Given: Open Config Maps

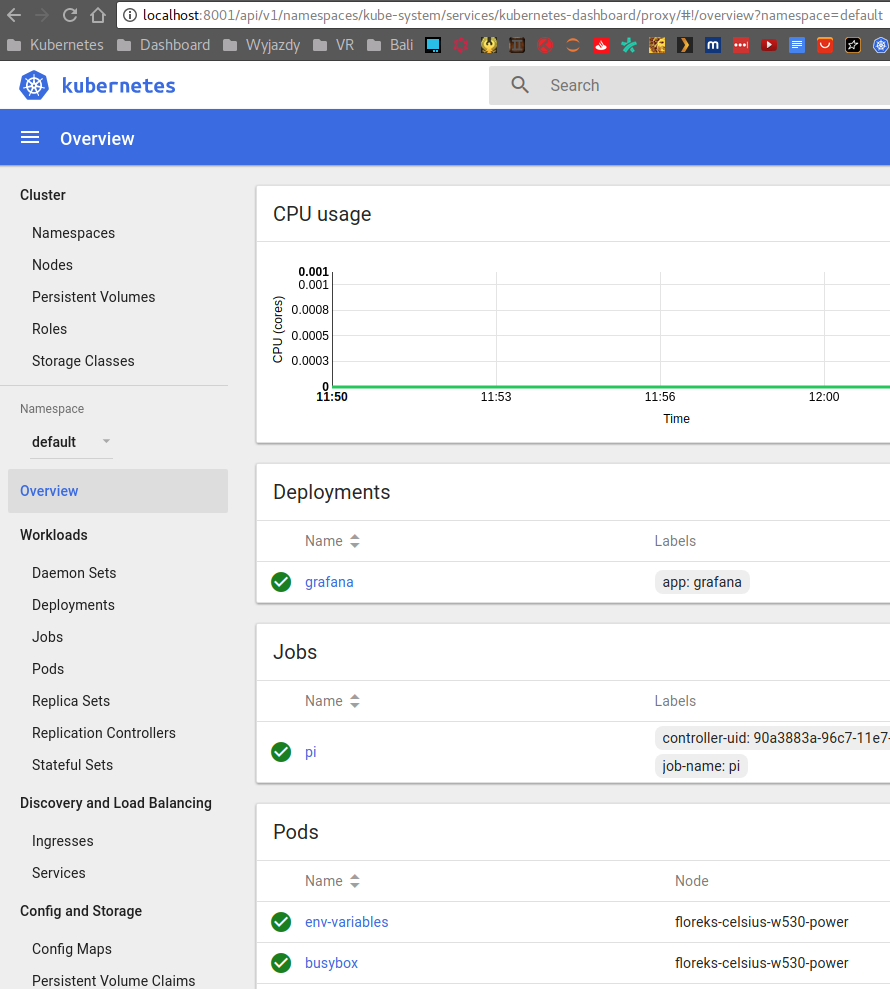Looking at the screenshot, I should pos(72,949).
